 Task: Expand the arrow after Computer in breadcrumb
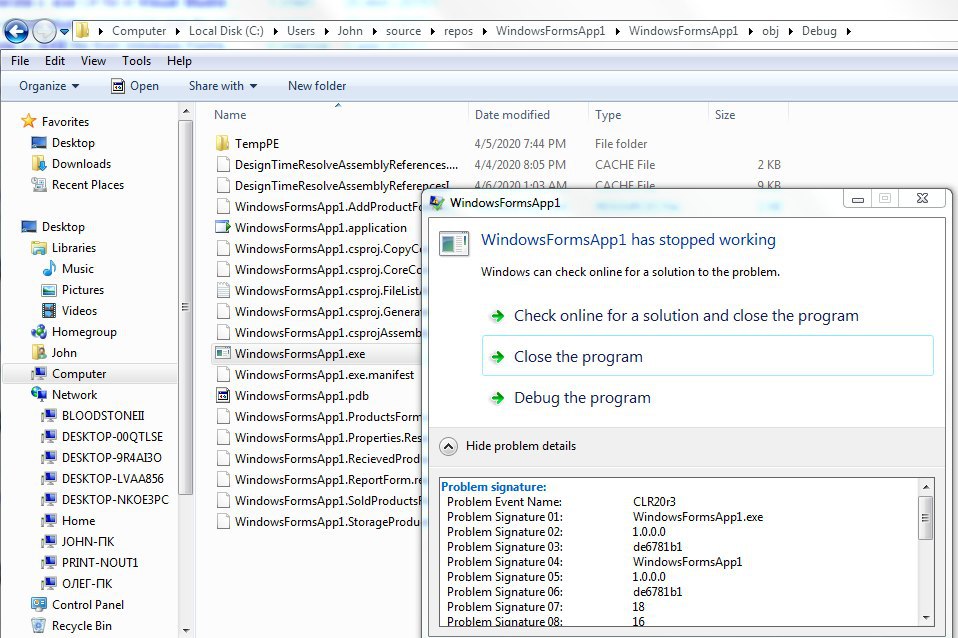178,31
